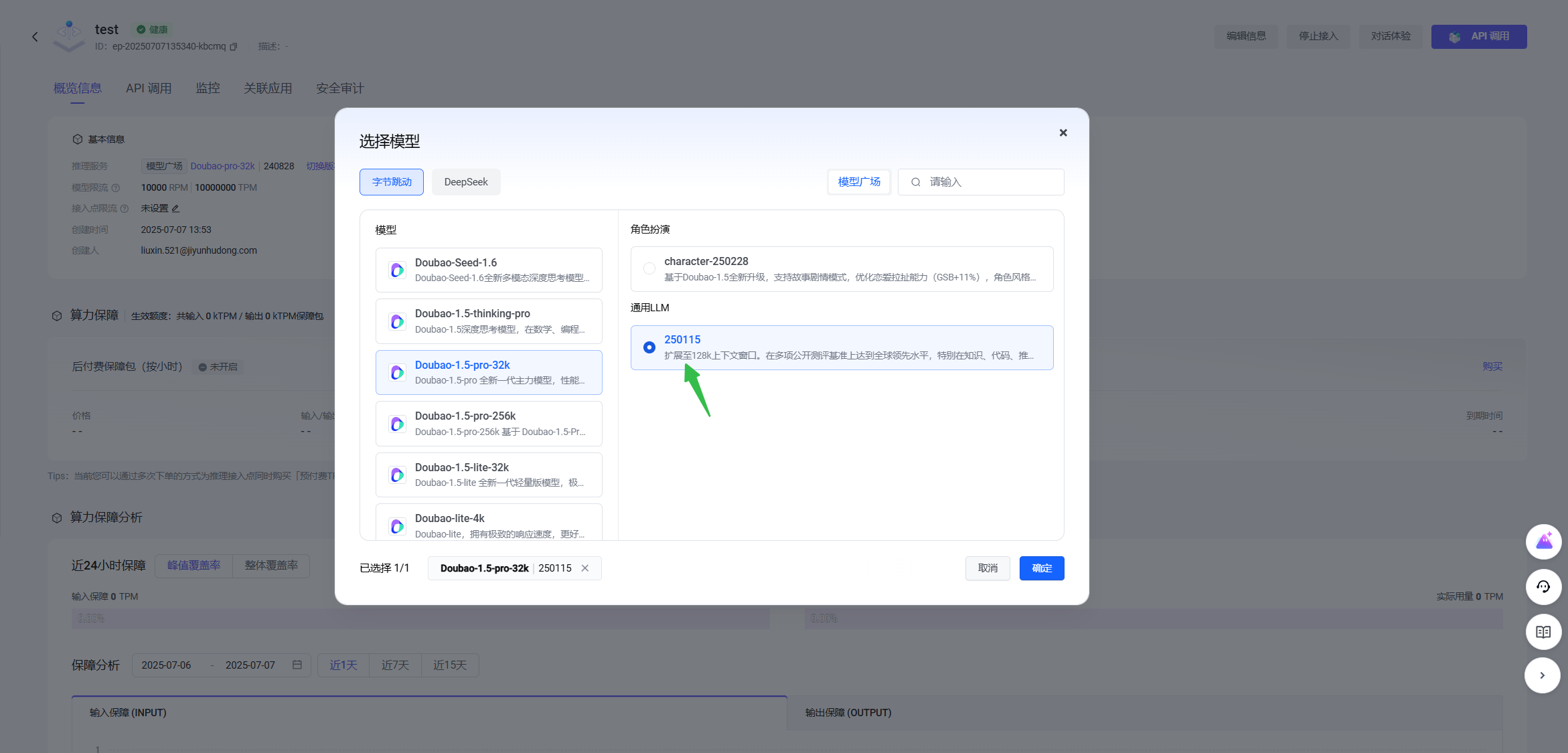Click the search magnifier icon in the dialog
1568x753 pixels.
pyautogui.click(x=916, y=182)
